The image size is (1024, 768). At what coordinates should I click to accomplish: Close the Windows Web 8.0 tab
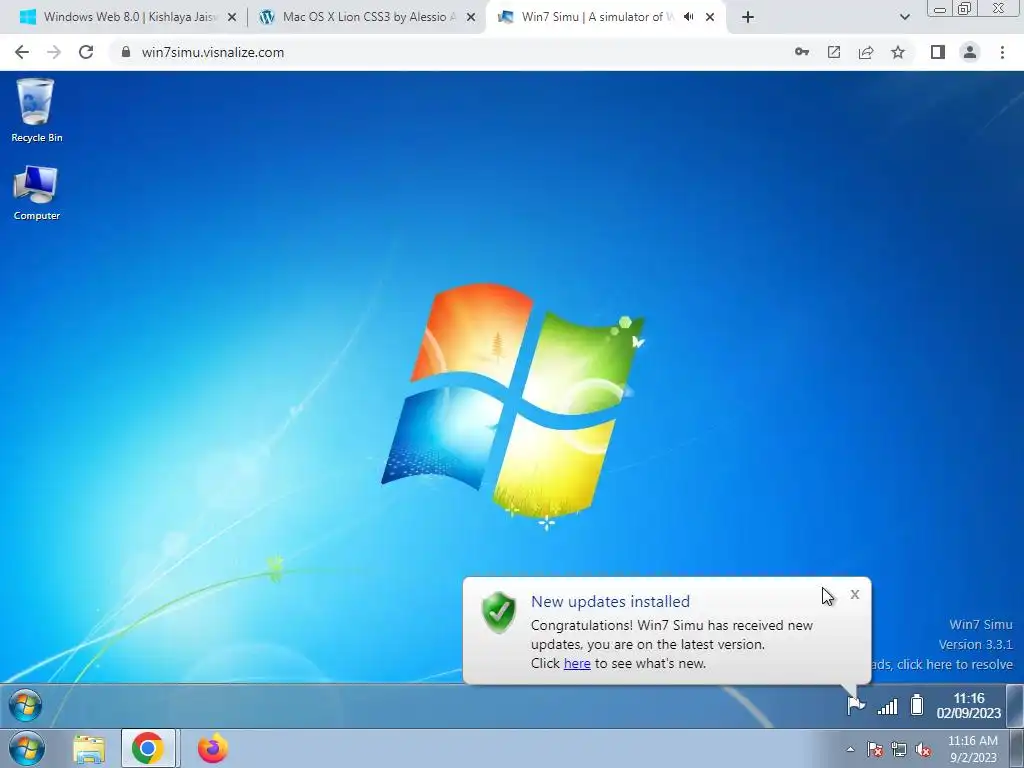click(232, 17)
